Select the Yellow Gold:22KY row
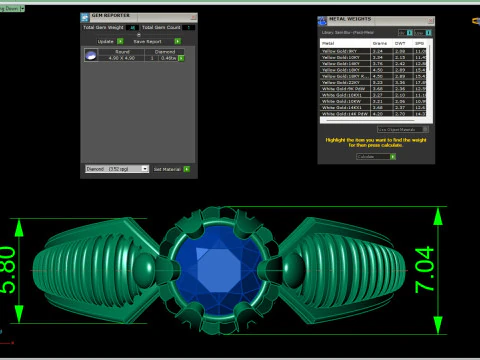Viewport: 480px width, 360px height. tap(373, 82)
